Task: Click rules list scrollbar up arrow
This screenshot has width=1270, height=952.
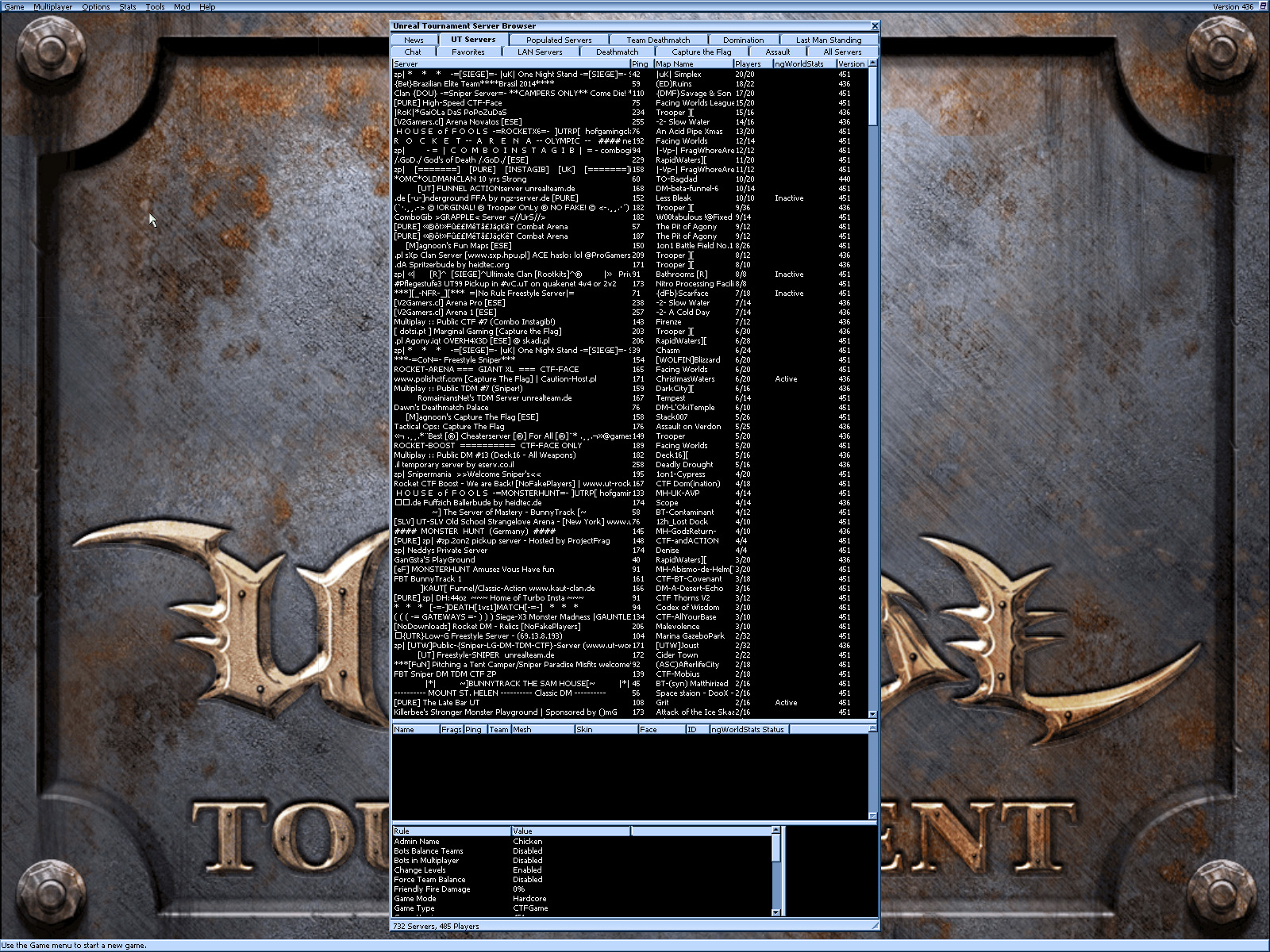Action: 776,831
